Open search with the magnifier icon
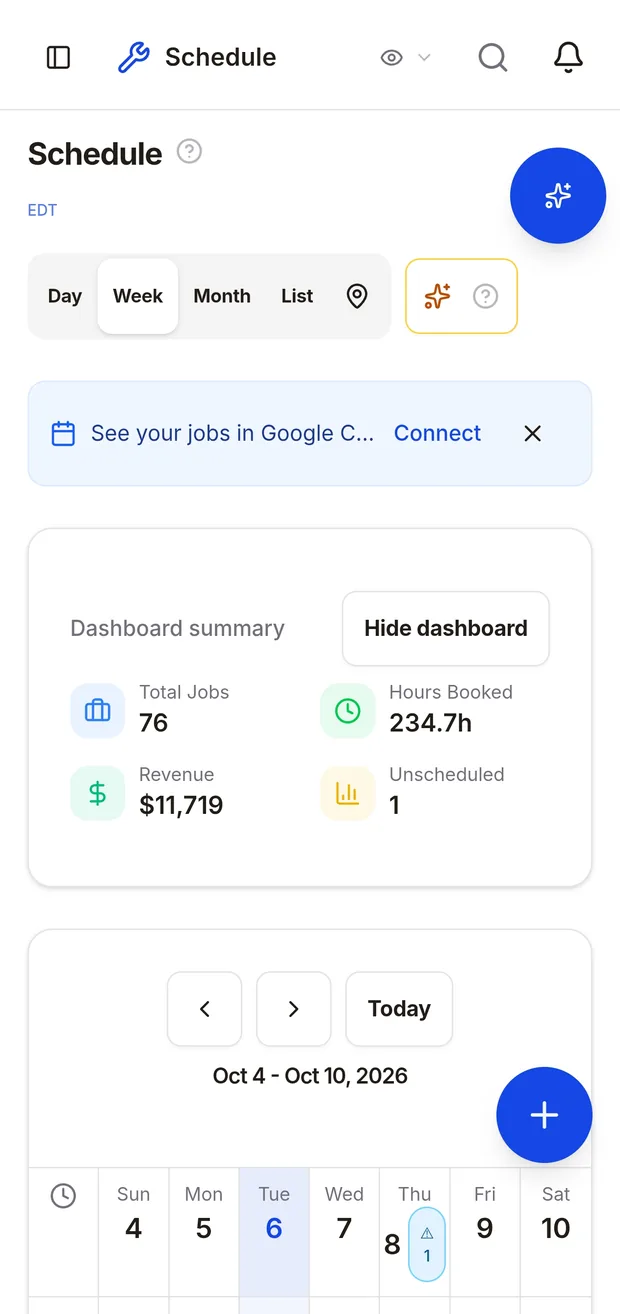The height and width of the screenshot is (1314, 620). point(493,57)
